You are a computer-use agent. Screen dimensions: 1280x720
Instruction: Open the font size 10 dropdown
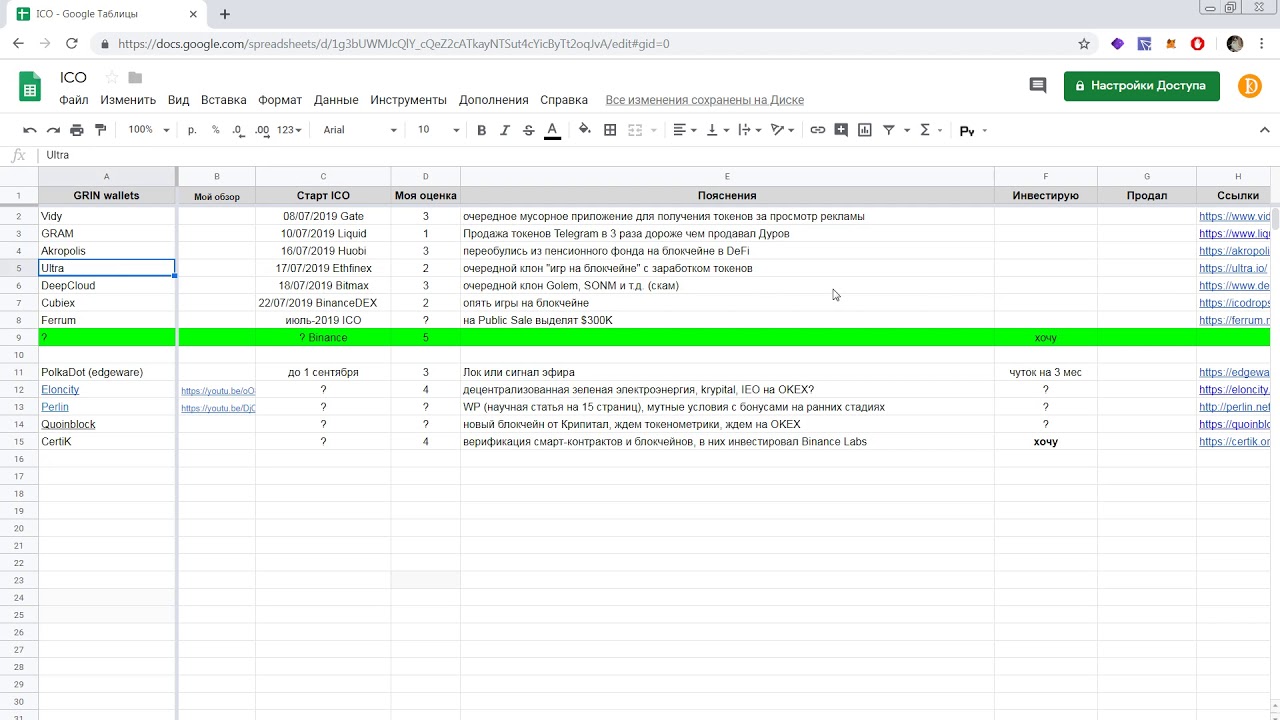[x=438, y=130]
